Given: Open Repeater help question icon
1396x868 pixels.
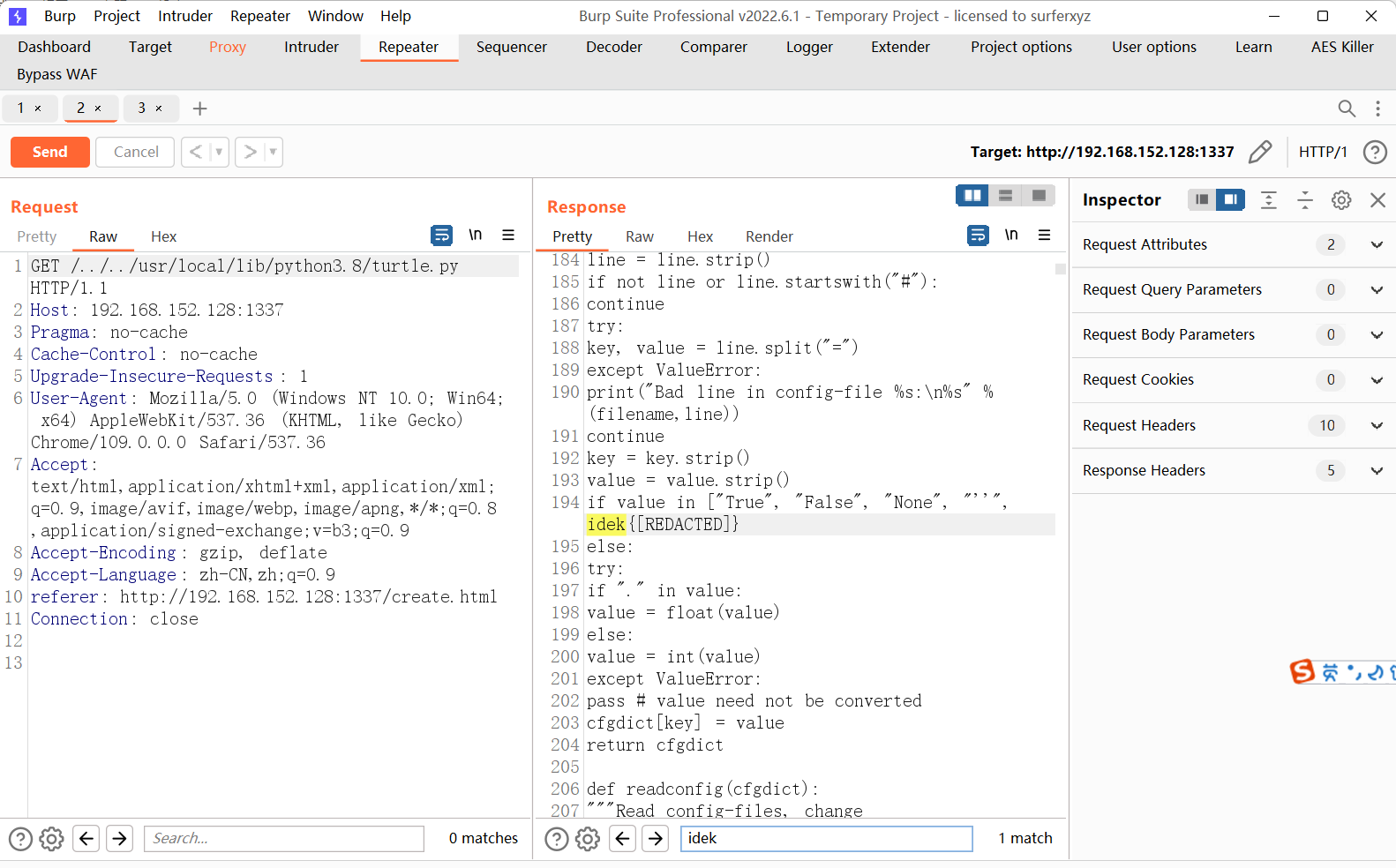Looking at the screenshot, I should click(x=1375, y=152).
